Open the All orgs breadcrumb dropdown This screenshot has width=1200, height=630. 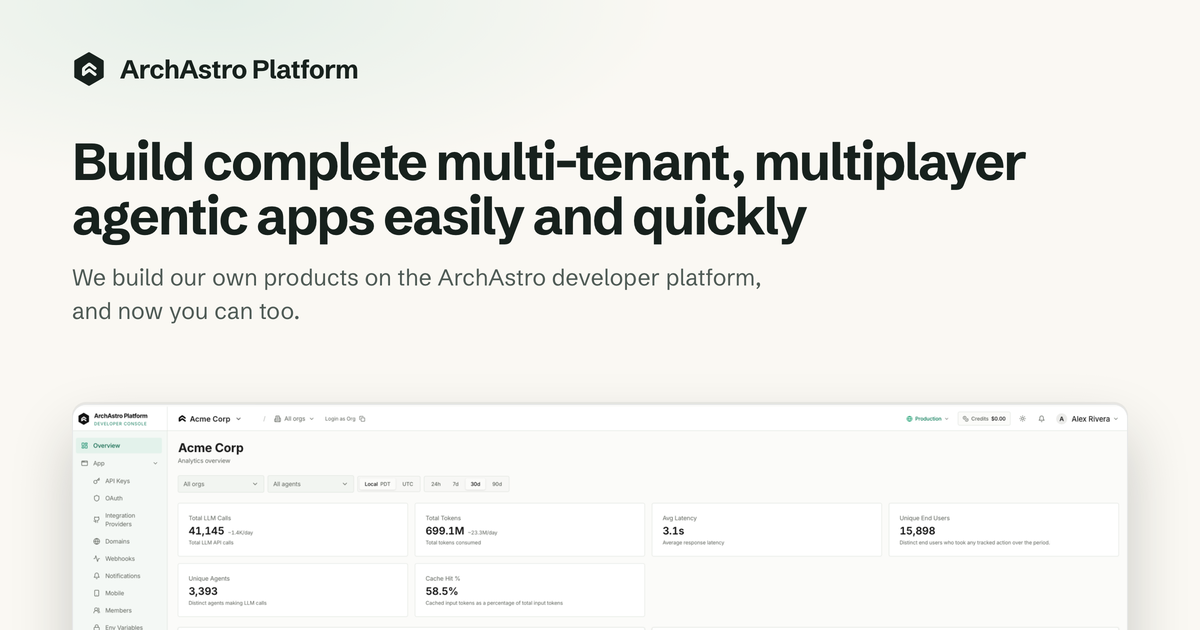click(x=294, y=419)
